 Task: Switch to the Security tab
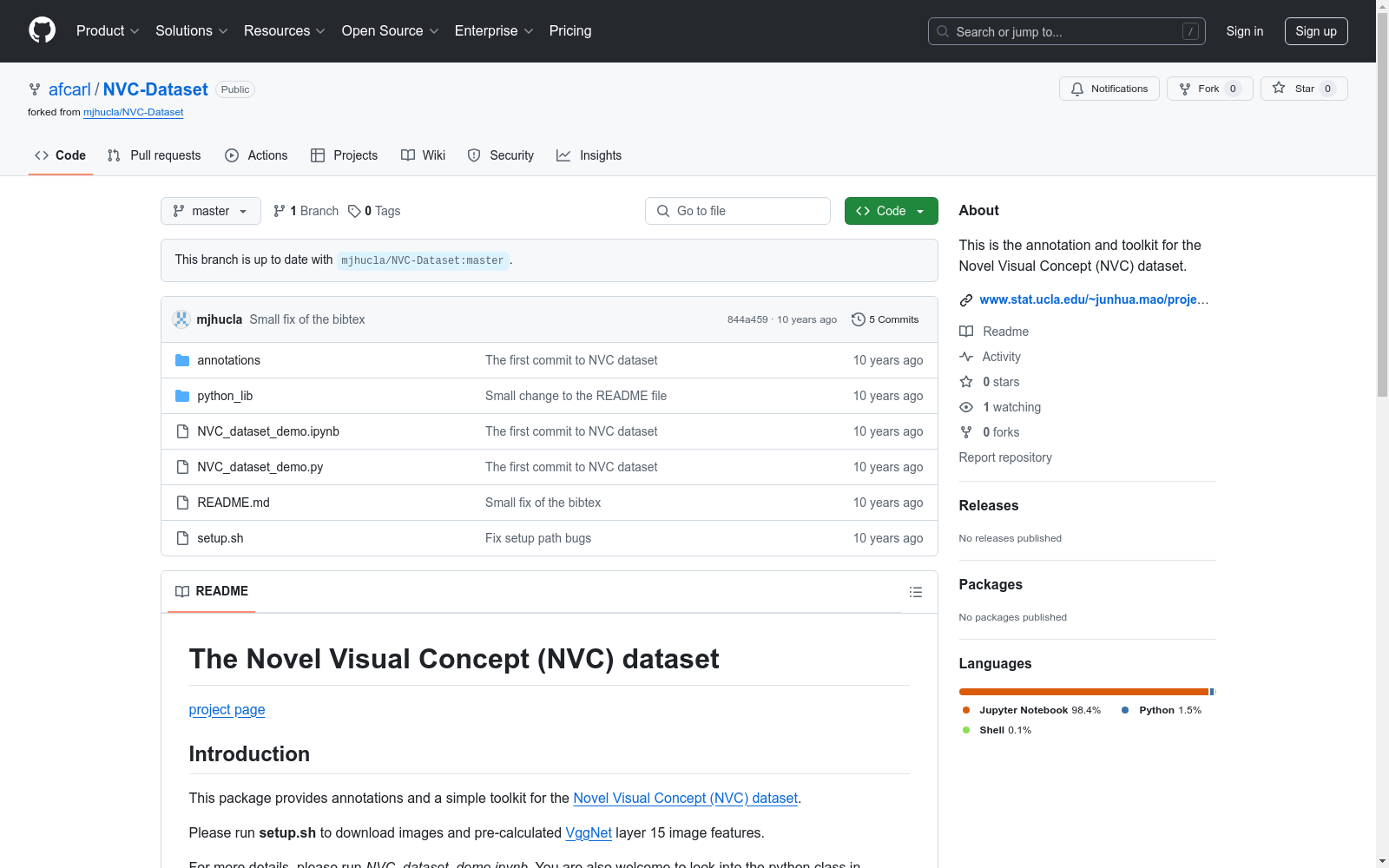coord(501,155)
